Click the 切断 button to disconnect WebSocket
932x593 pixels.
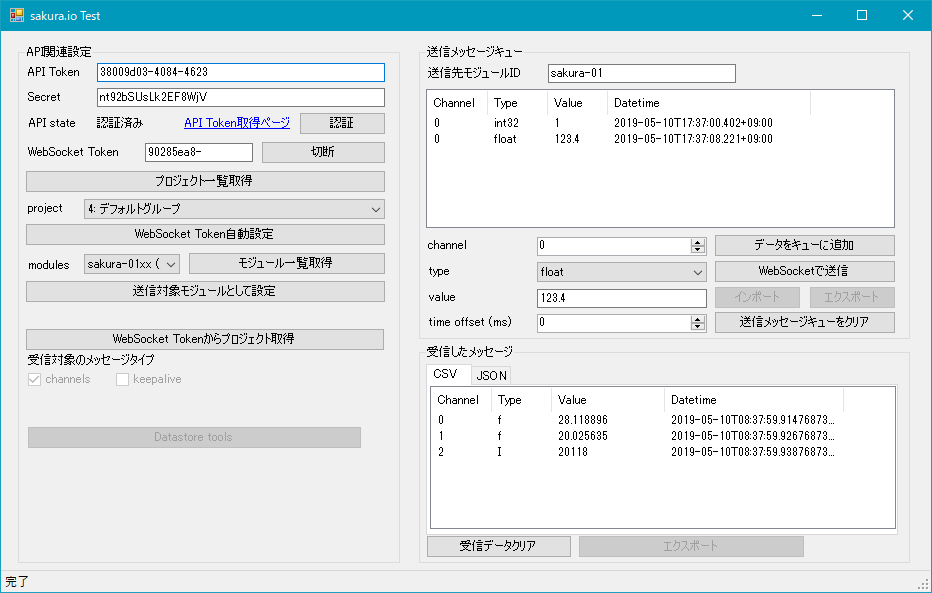pyautogui.click(x=322, y=151)
